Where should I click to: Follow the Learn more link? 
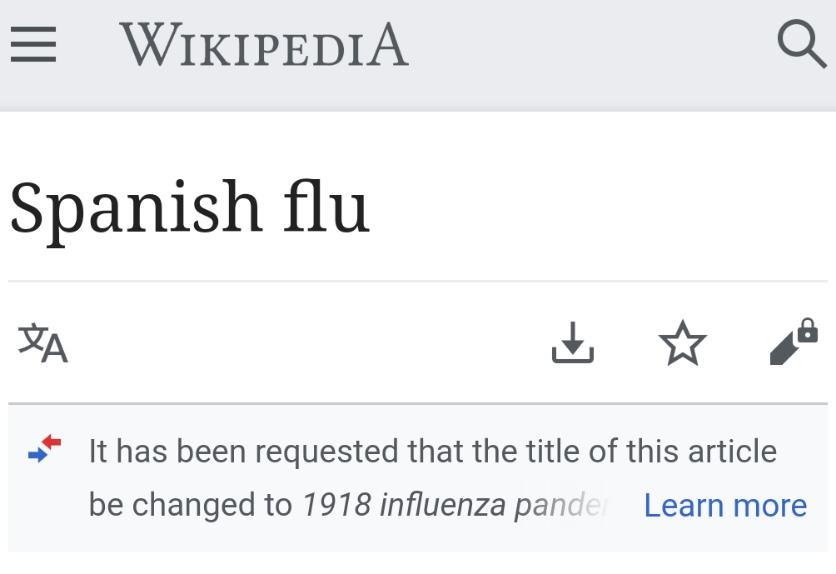[x=725, y=505]
